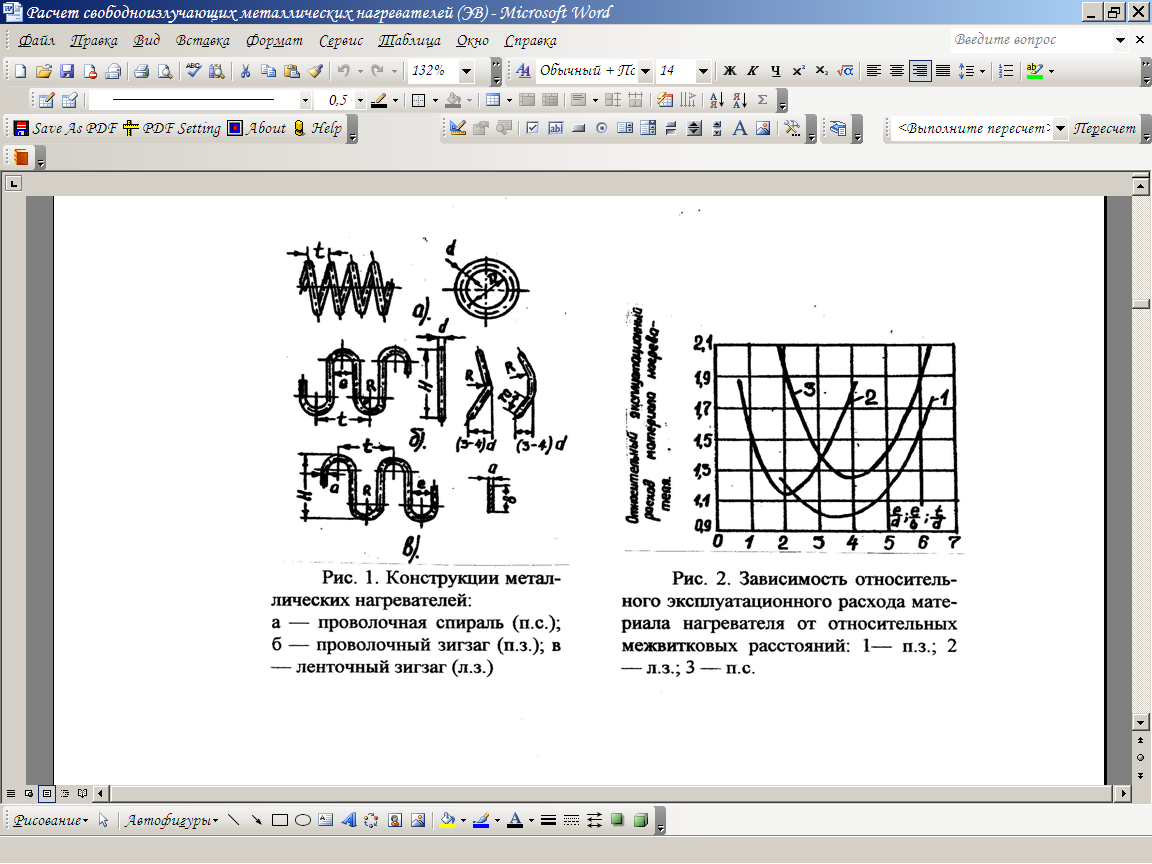The height and width of the screenshot is (864, 1152).
Task: Click Save As PDF button
Action: [x=65, y=129]
